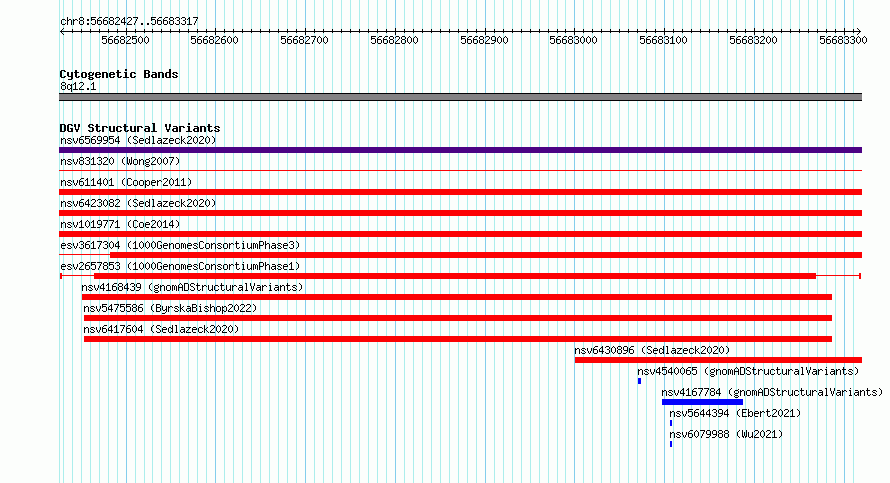Open nsv5475586 (ByrskaBishop2022) label

pyautogui.click(x=170, y=308)
